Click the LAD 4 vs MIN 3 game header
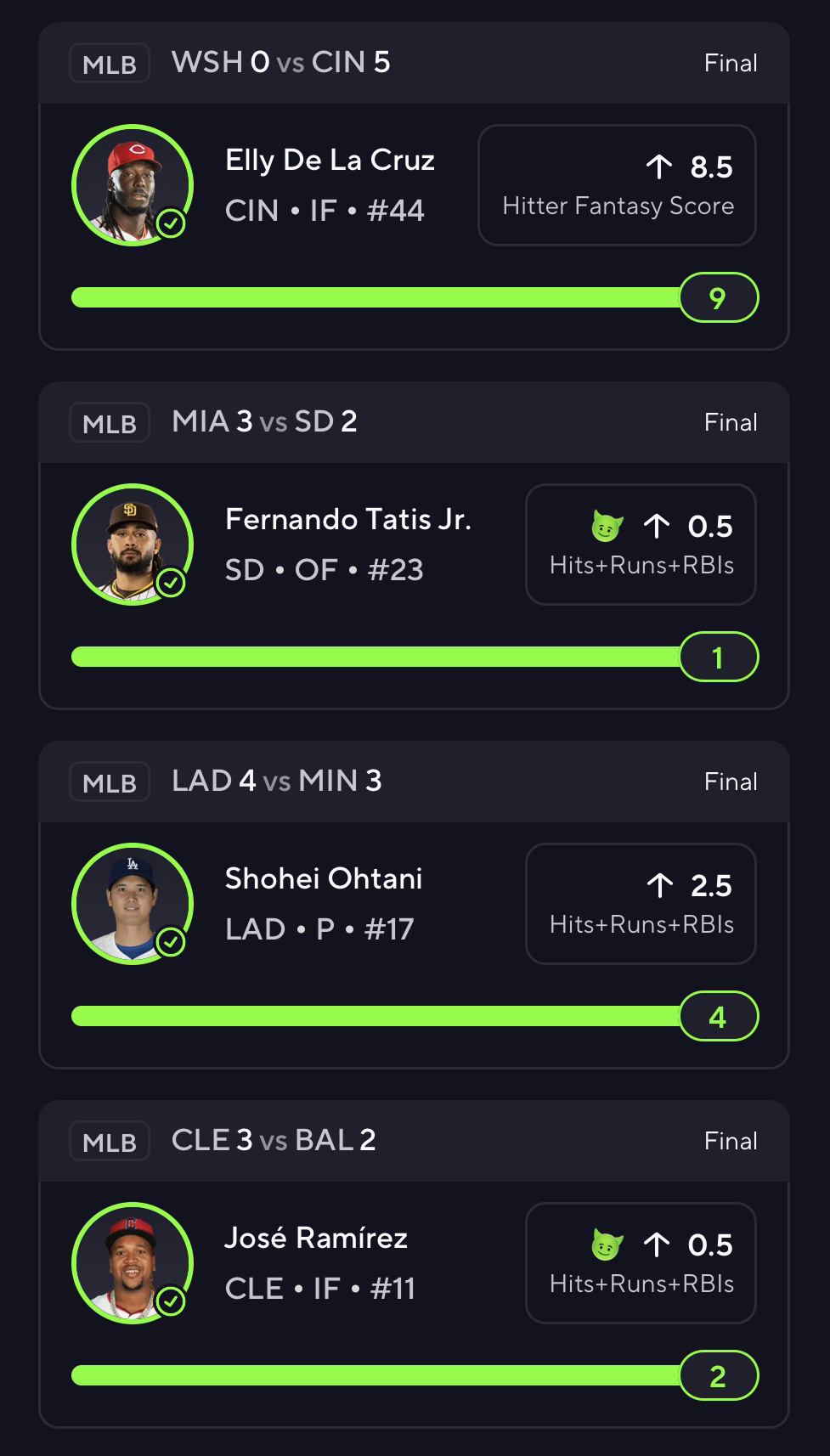This screenshot has height=1456, width=830. 277,781
